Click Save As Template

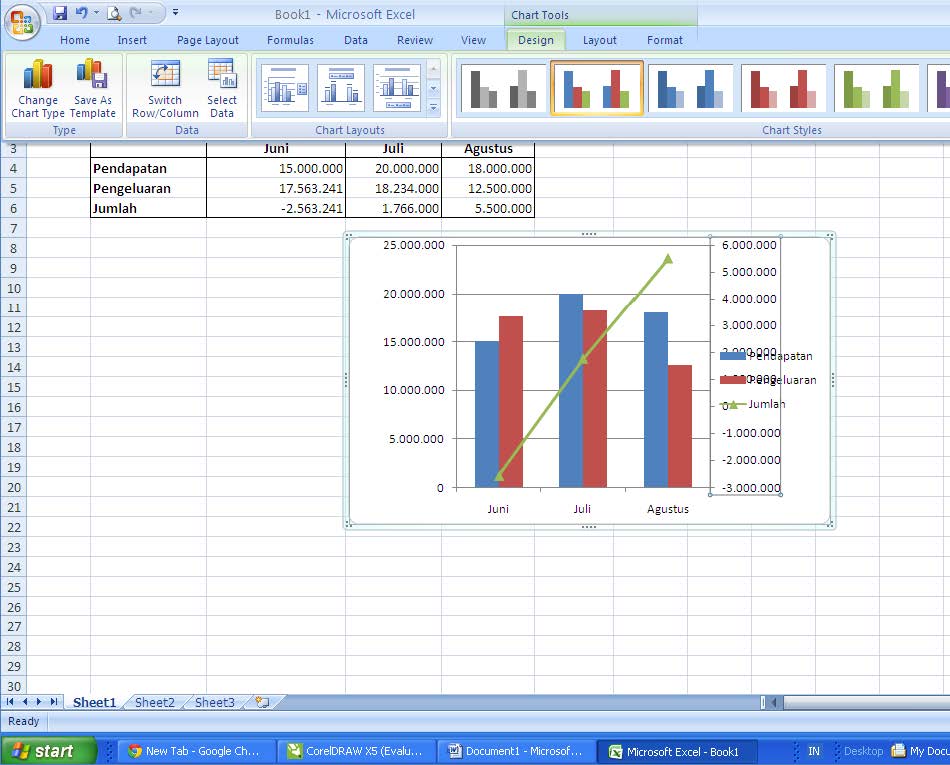pos(93,88)
